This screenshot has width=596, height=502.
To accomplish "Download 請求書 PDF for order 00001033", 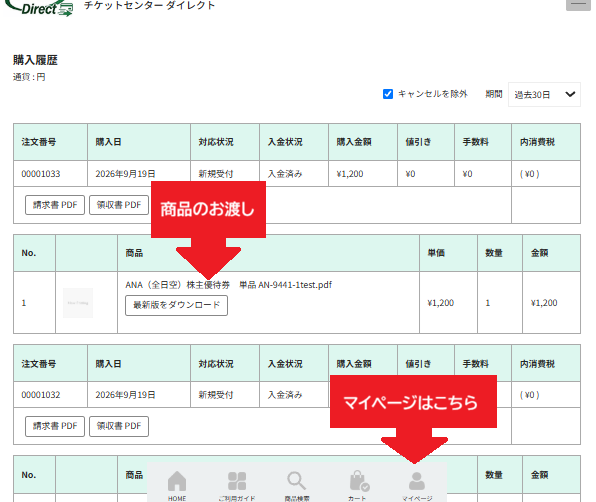I will (x=55, y=205).
